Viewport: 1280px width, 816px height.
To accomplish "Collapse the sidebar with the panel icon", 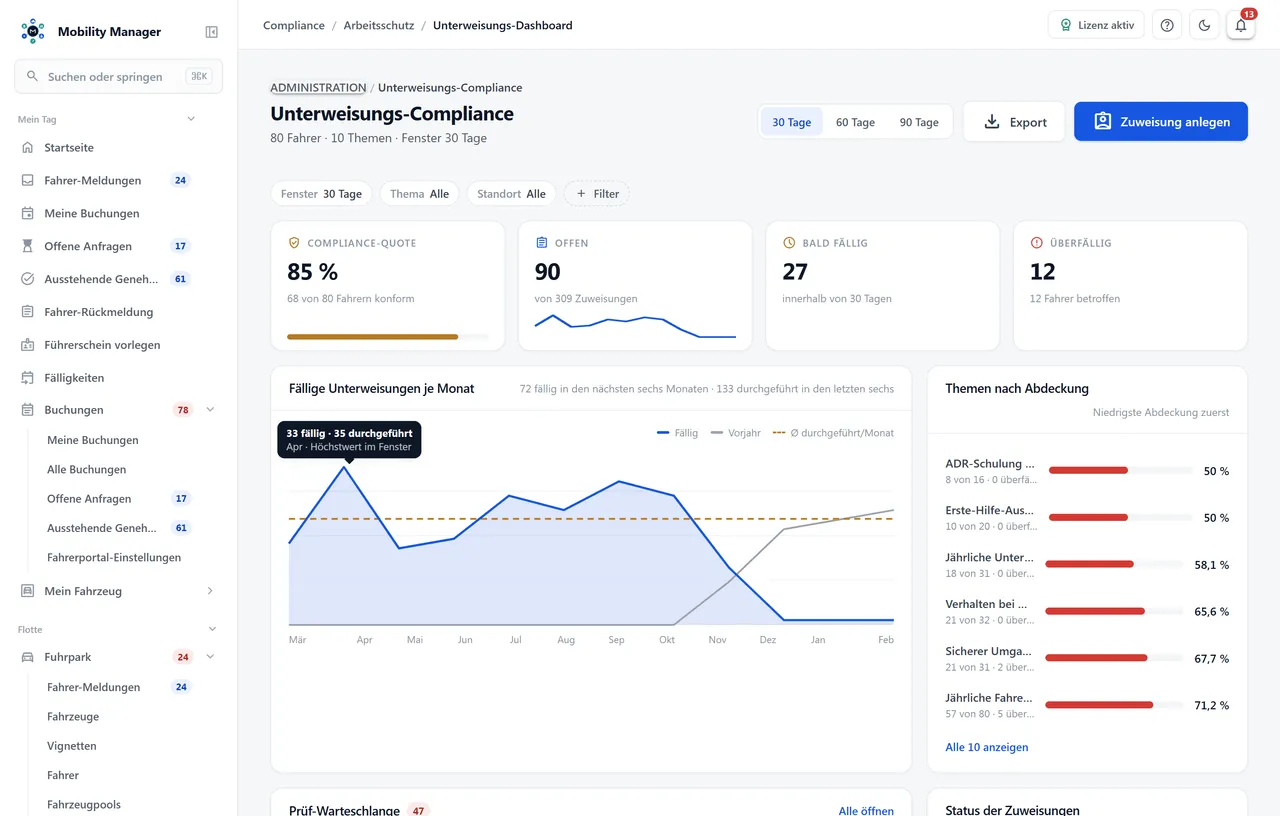I will coord(211,32).
